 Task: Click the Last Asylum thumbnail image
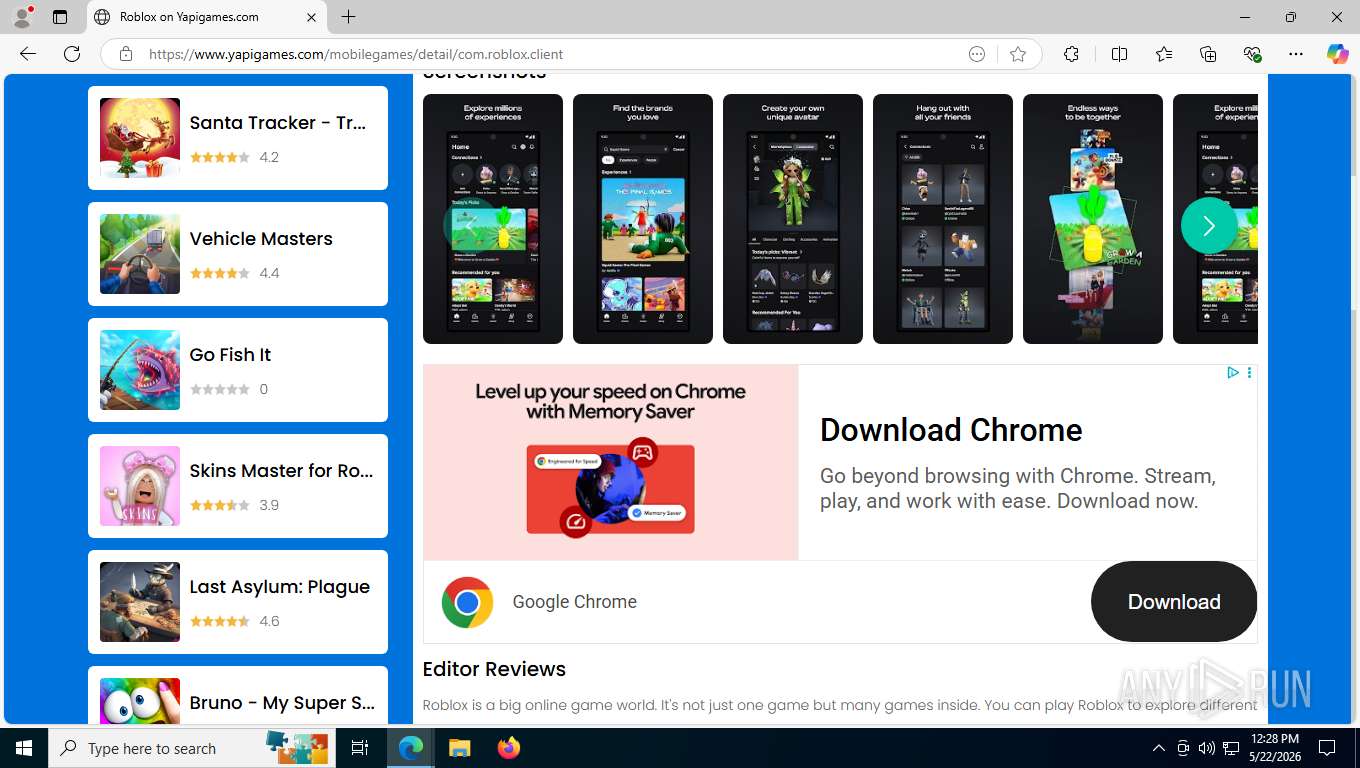pyautogui.click(x=140, y=602)
